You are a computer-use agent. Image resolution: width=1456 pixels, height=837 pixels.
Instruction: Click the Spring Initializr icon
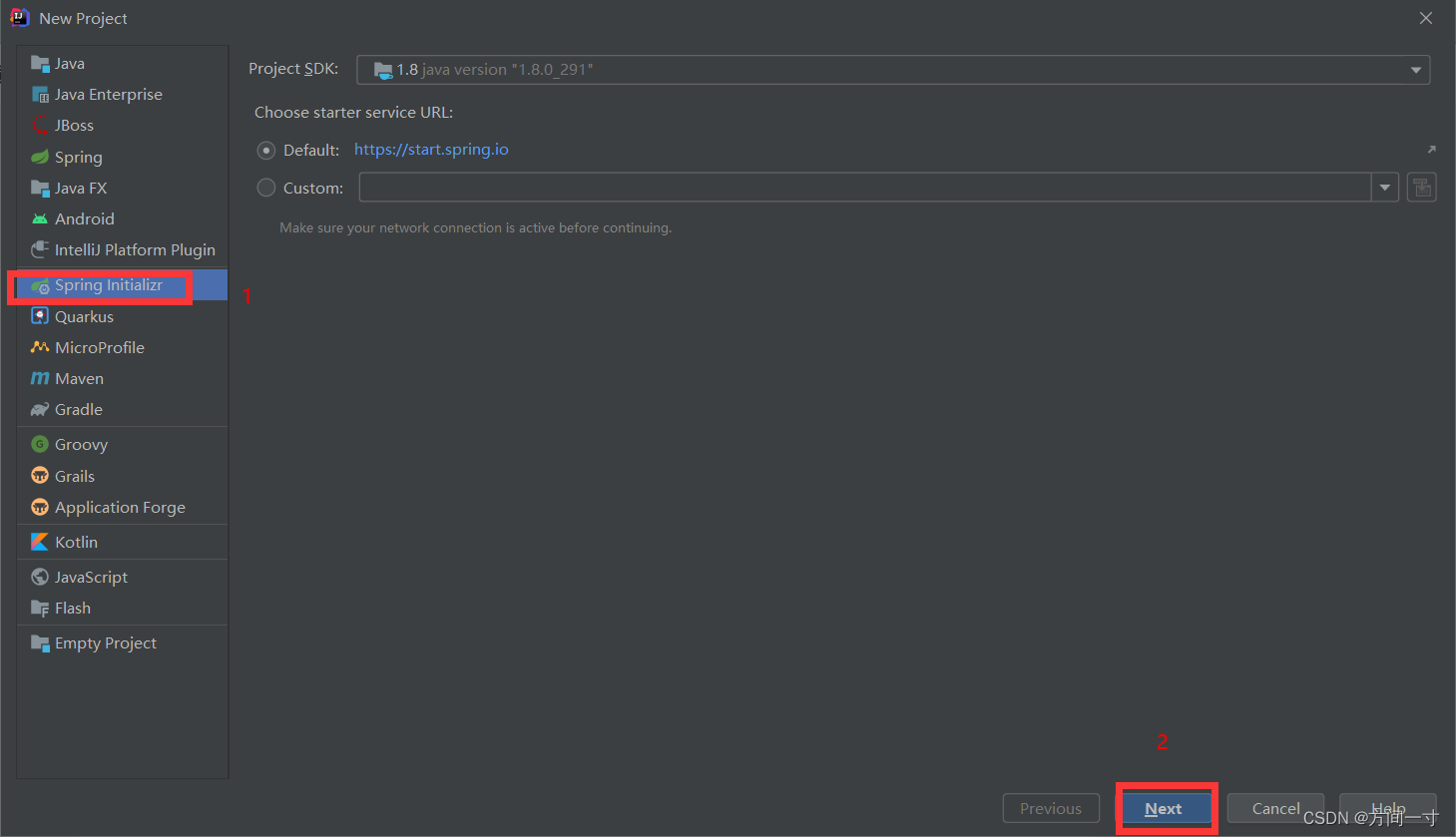40,286
